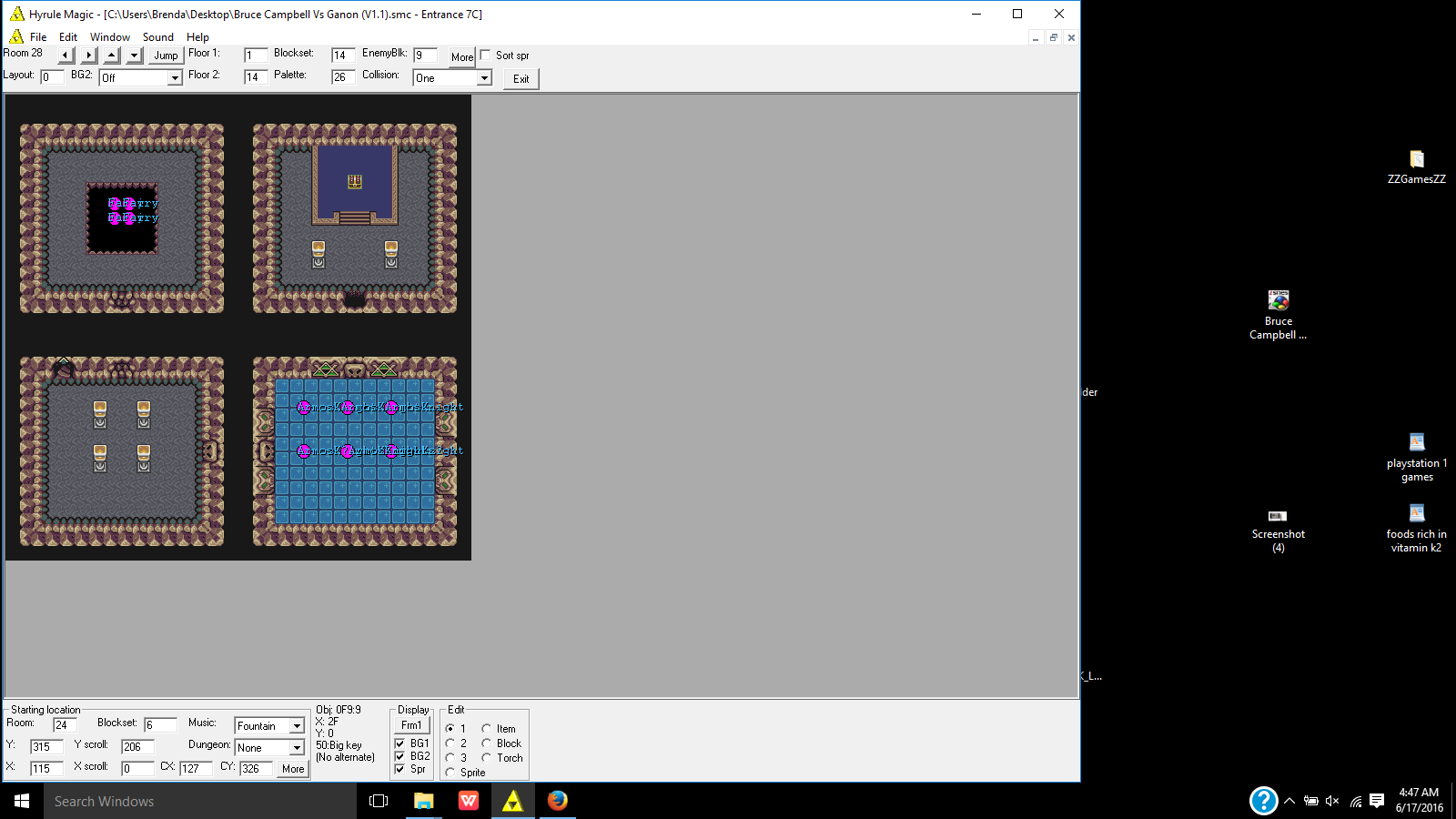1456x819 pixels.
Task: Open Task View in the taskbar
Action: tap(379, 801)
